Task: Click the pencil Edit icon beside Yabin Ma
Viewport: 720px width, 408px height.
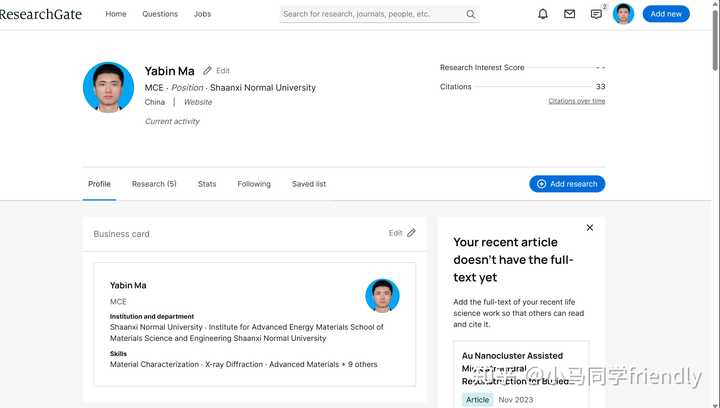Action: pyautogui.click(x=208, y=71)
